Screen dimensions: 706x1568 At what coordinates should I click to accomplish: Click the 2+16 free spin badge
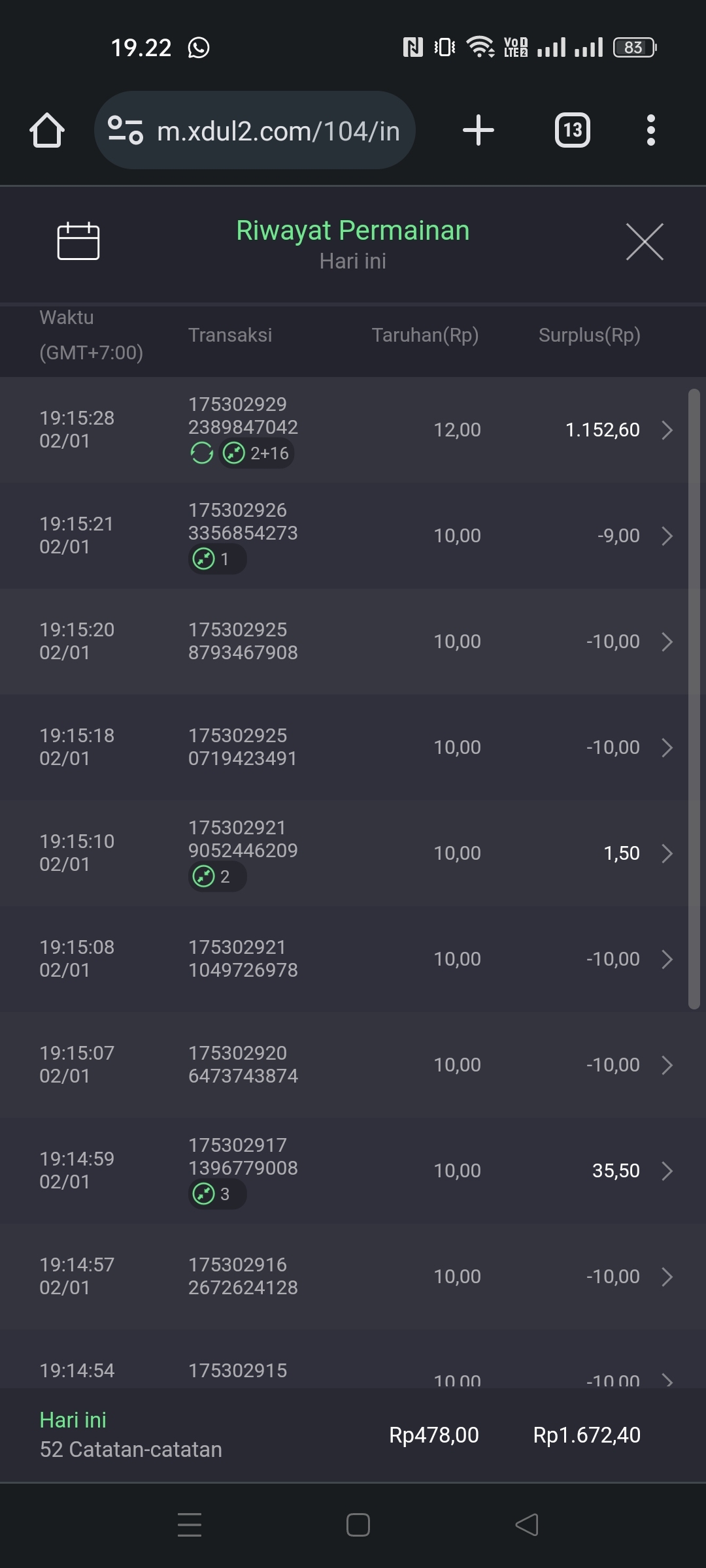click(x=257, y=453)
